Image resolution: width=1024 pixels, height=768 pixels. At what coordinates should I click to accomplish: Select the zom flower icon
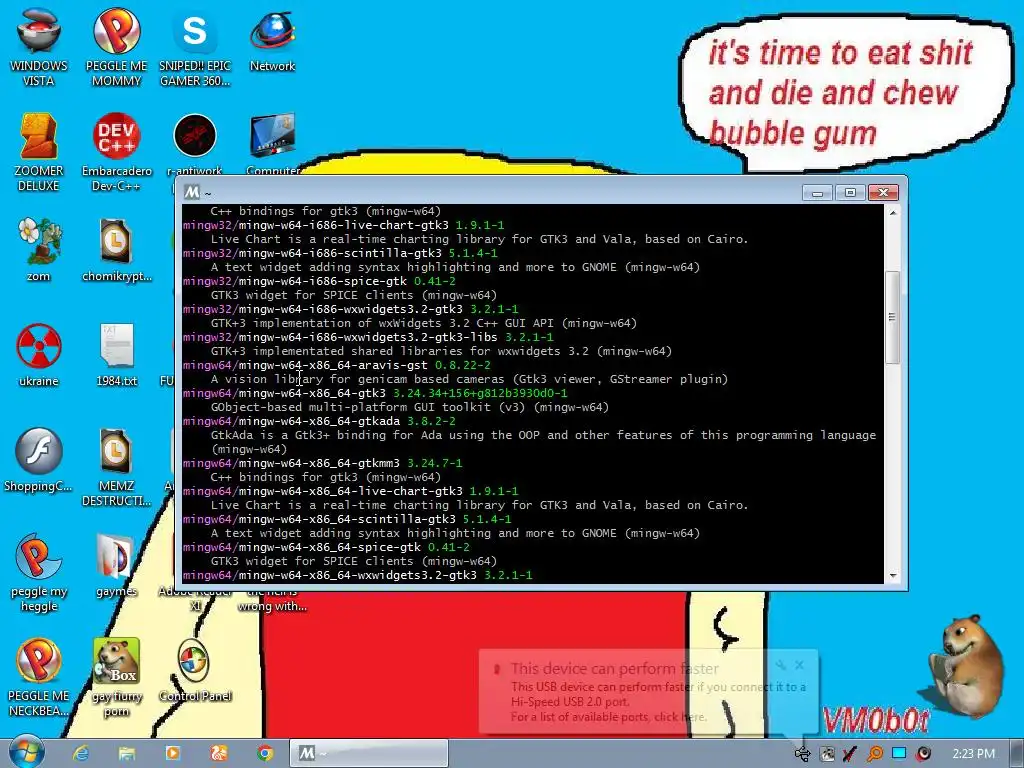pos(39,249)
